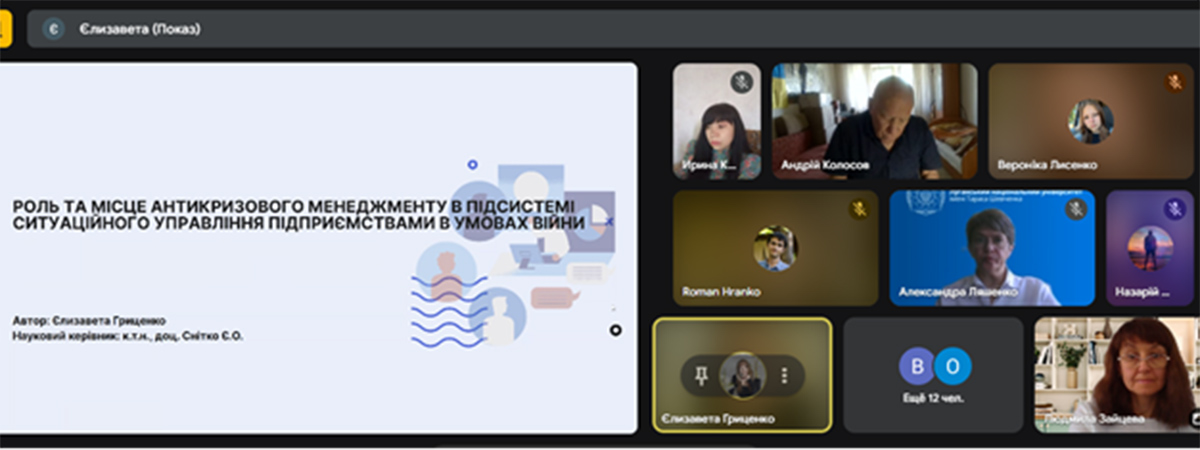Screen dimensions: 1200x450
Task: Click muted mic icon on Александра Ляшенко tile
Action: click(x=1075, y=209)
